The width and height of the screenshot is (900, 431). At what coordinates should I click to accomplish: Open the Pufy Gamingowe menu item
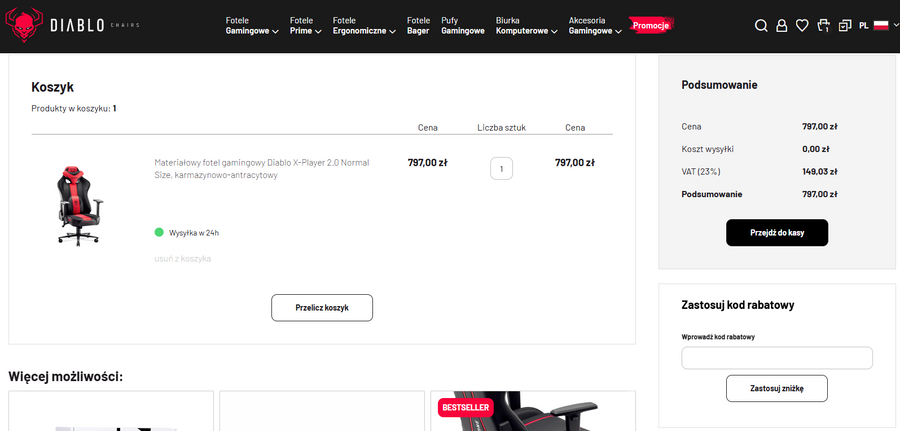[463, 25]
